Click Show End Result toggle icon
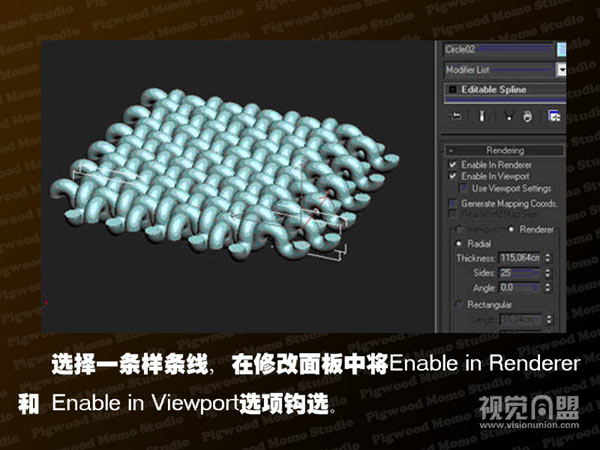Image resolution: width=600 pixels, height=450 pixels. pyautogui.click(x=483, y=117)
